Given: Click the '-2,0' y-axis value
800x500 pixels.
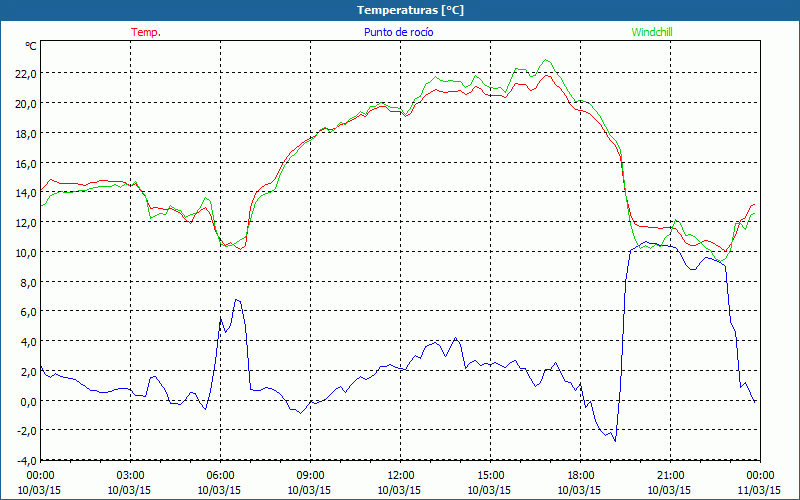Looking at the screenshot, I should pos(28,431).
